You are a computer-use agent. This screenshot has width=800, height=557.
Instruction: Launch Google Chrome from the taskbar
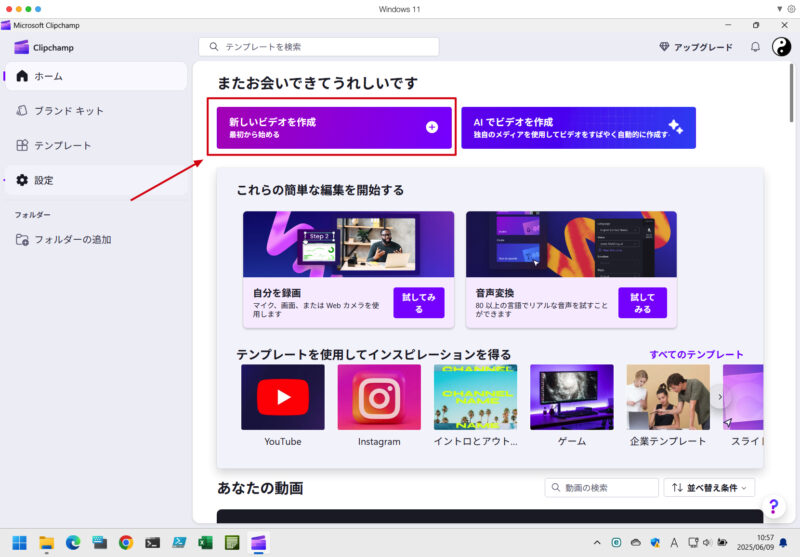coord(126,543)
